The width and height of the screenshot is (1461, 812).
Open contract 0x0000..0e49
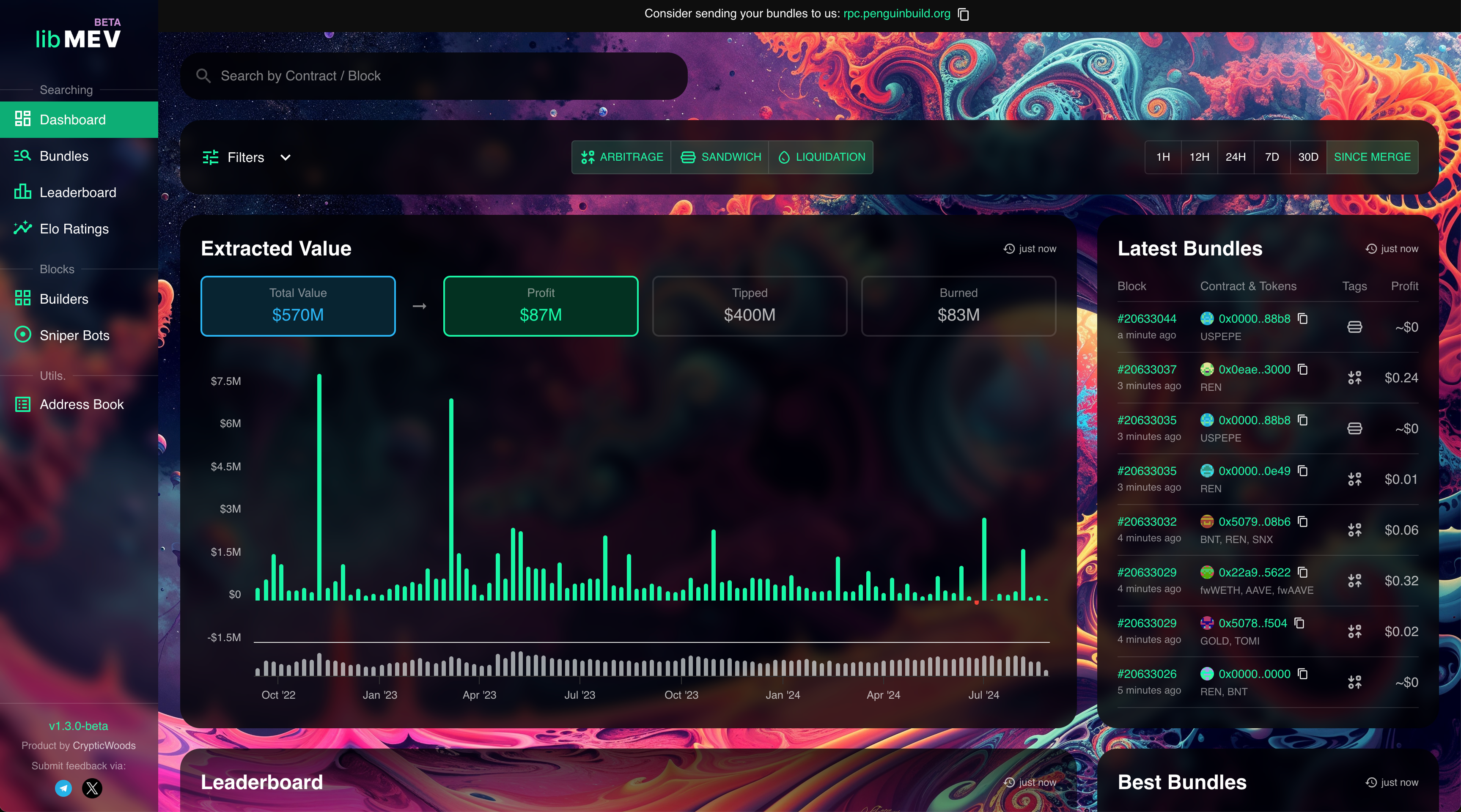1255,471
